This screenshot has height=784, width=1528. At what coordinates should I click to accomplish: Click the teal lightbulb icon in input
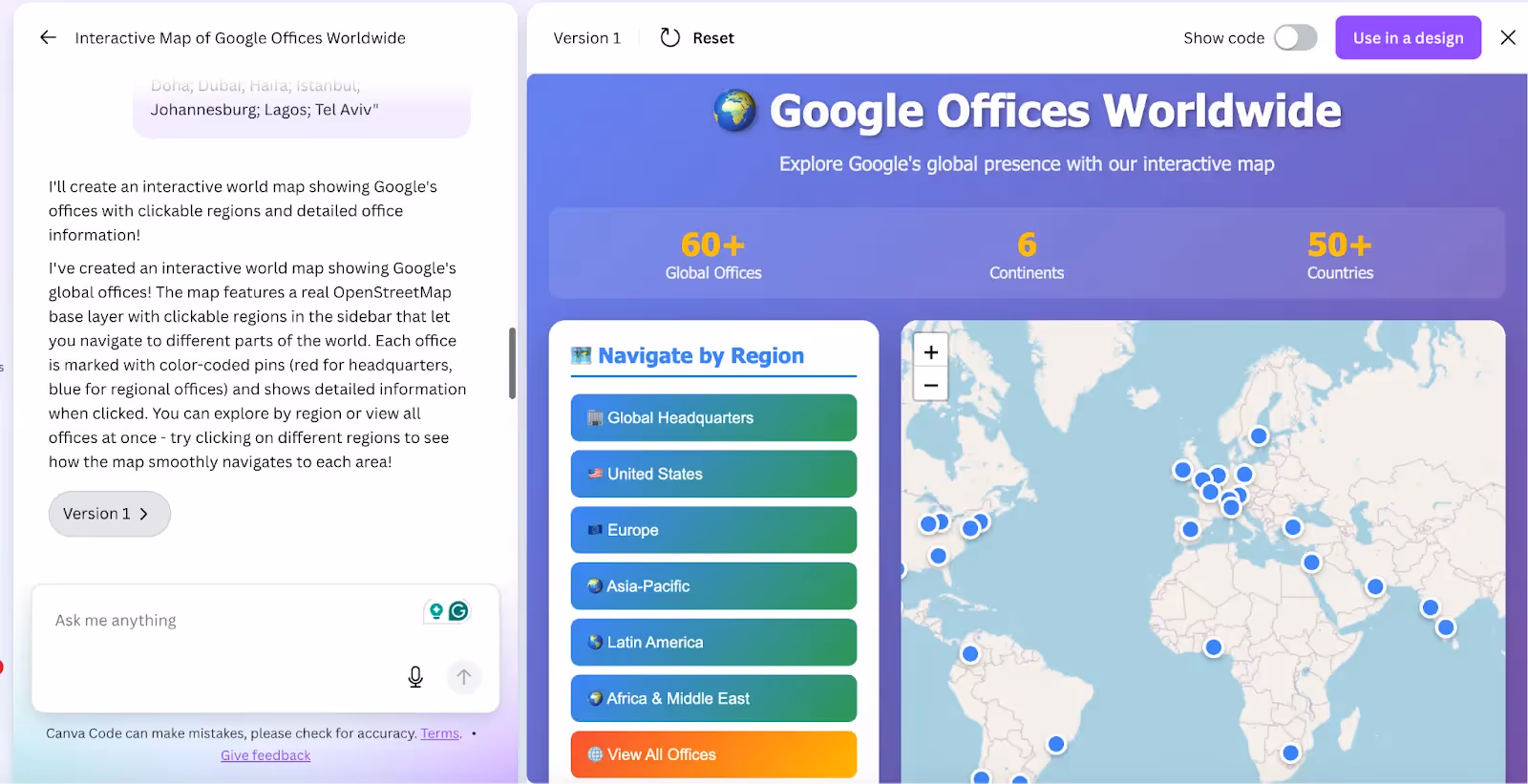436,611
